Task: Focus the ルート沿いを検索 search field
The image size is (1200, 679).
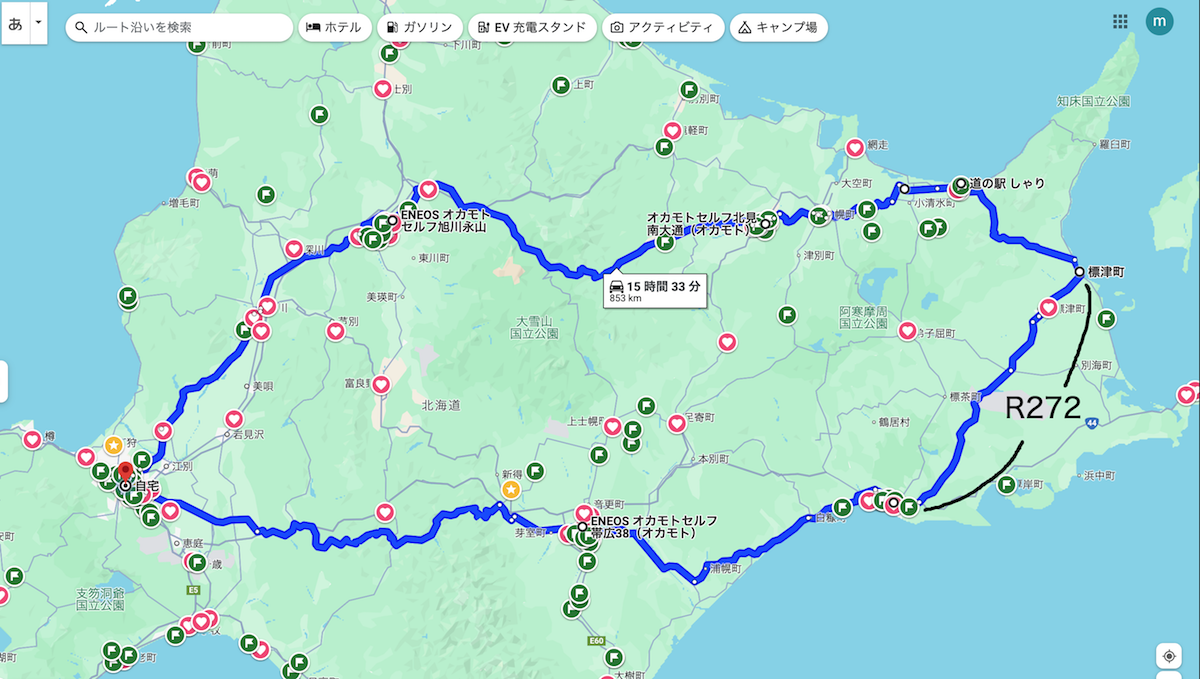Action: click(x=185, y=28)
